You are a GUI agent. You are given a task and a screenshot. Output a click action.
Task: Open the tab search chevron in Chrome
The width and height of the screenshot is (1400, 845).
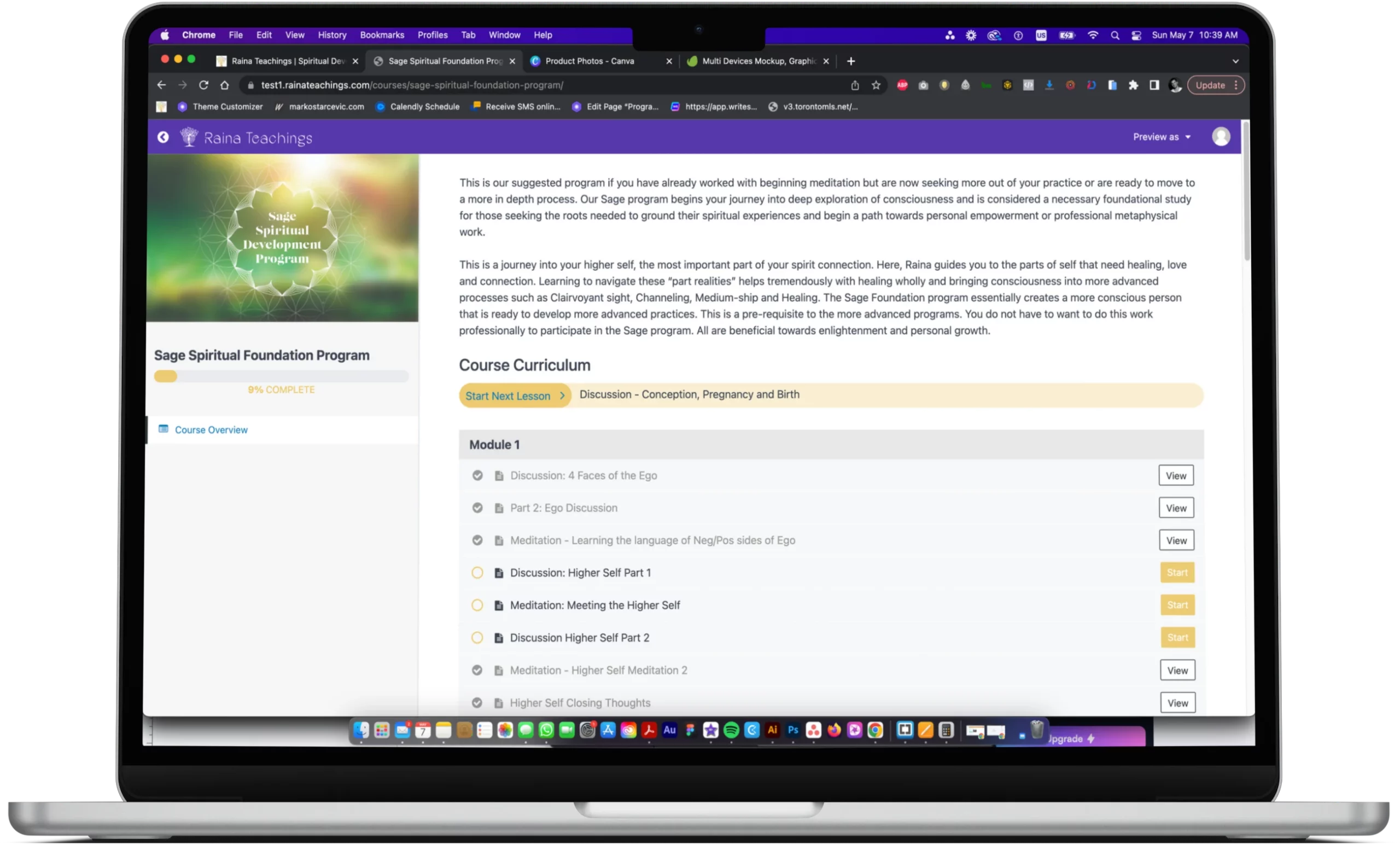click(1235, 61)
